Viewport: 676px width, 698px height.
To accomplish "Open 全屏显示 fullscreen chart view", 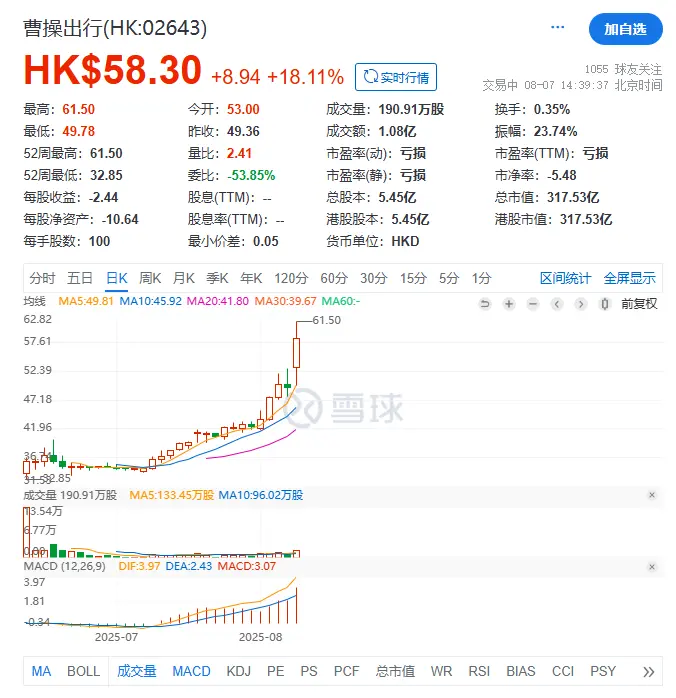I will (630, 278).
